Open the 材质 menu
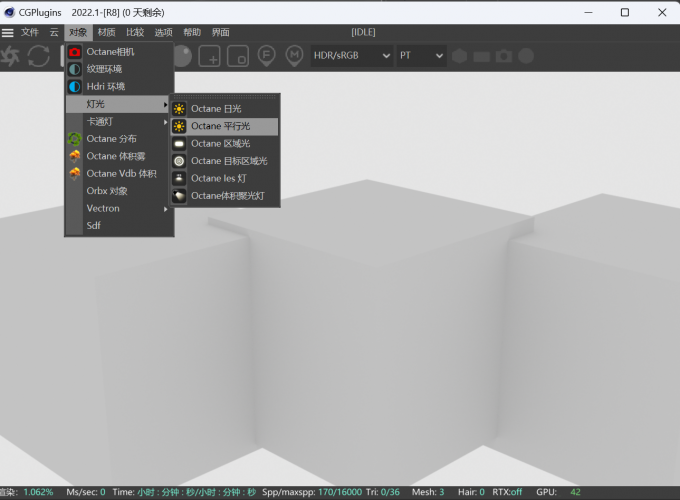Viewport: 680px width, 500px height. click(107, 33)
